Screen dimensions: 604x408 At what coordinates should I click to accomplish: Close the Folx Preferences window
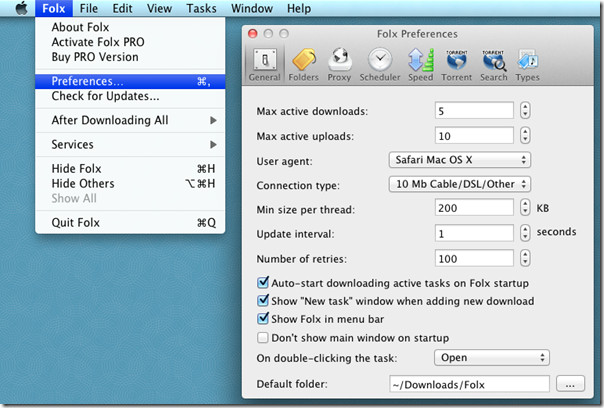253,34
